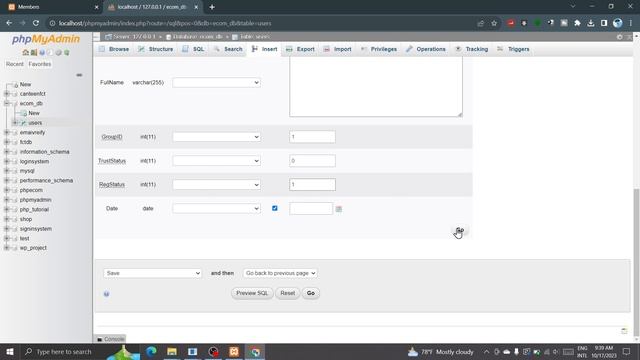640x360 pixels.
Task: Open the Operations tab
Action: pyautogui.click(x=426, y=49)
